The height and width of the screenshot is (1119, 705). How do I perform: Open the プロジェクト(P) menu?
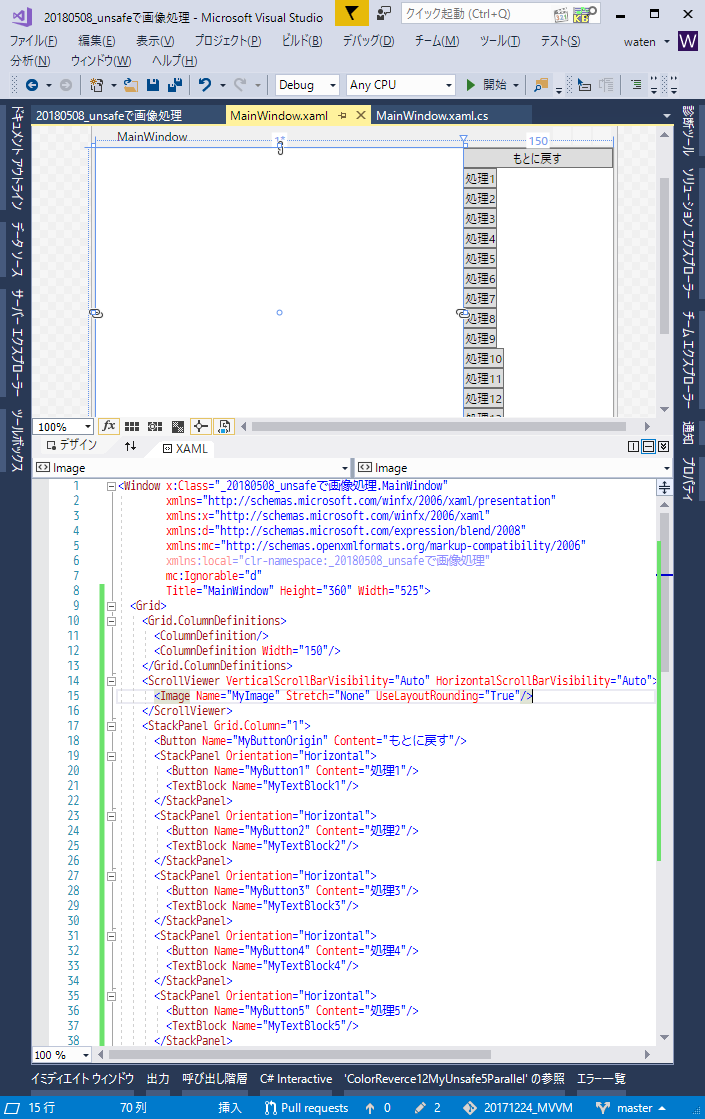tap(228, 41)
